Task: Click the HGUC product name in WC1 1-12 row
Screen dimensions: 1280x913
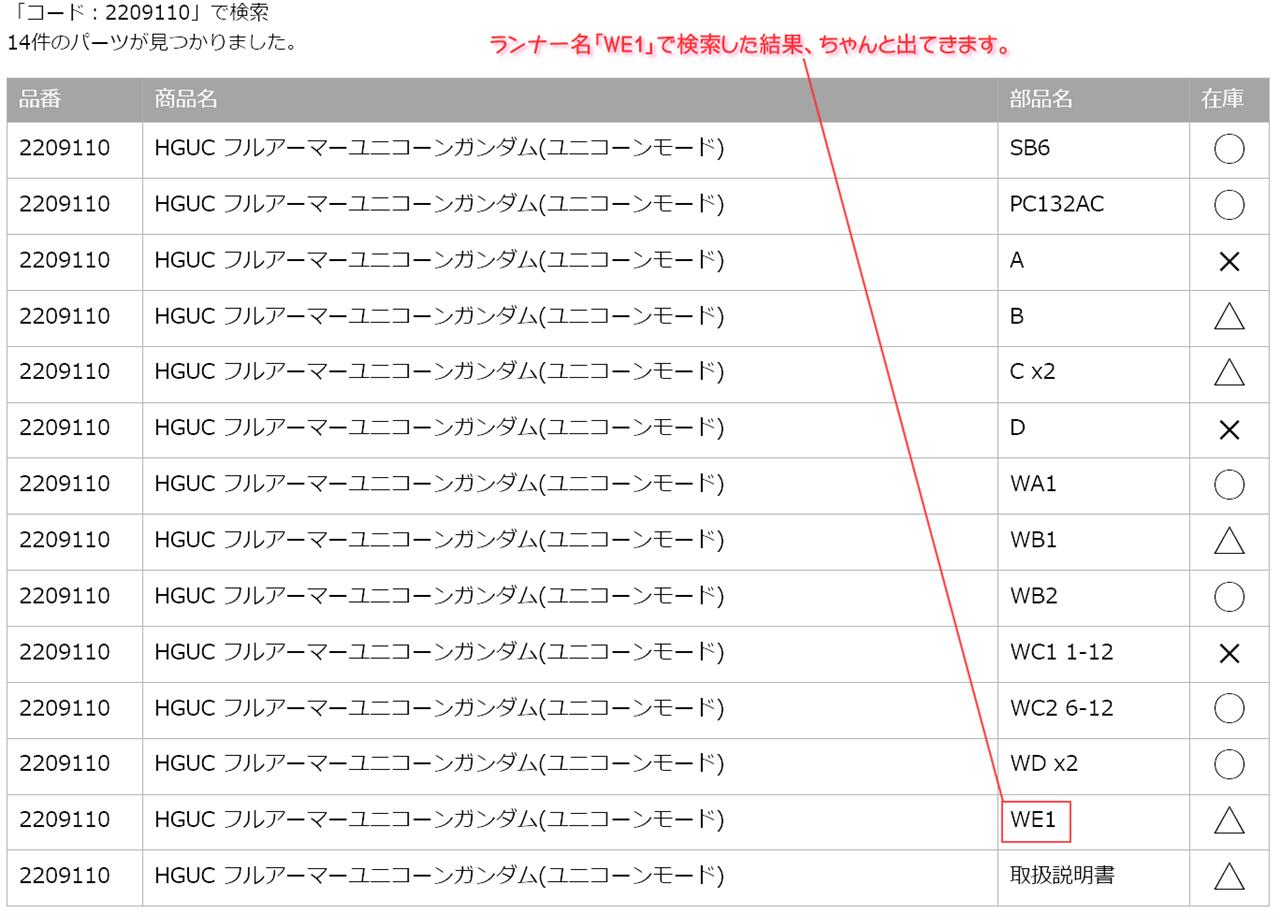Action: (x=439, y=651)
